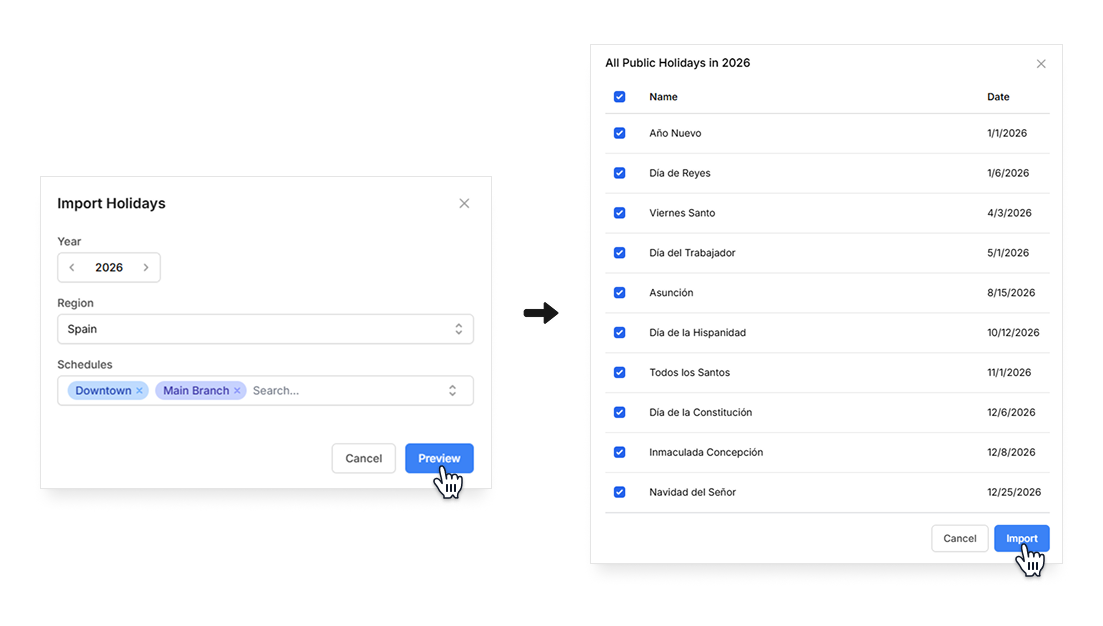Open the Region dropdown showing Spain
This screenshot has width=1103, height=626.
tap(265, 329)
